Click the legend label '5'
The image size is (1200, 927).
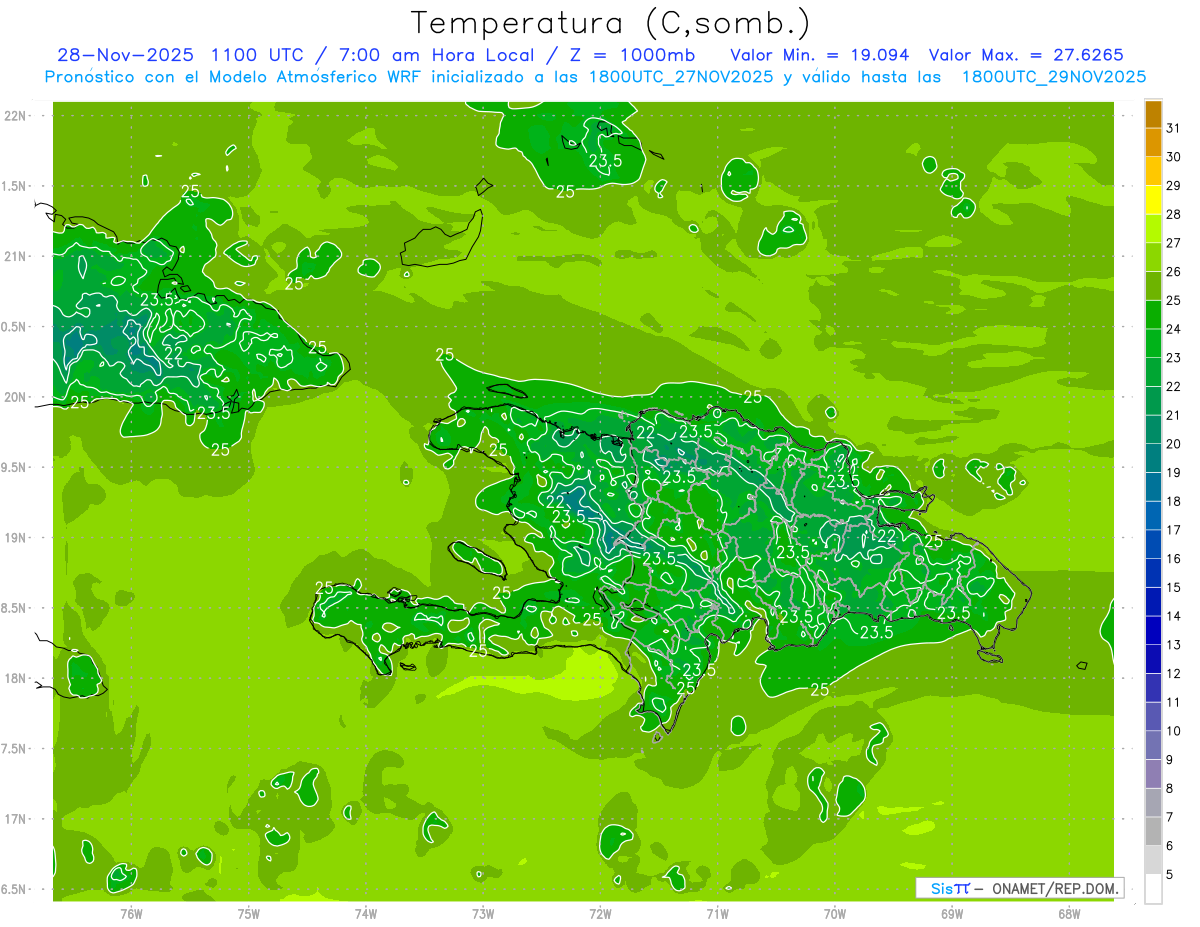tap(1170, 875)
